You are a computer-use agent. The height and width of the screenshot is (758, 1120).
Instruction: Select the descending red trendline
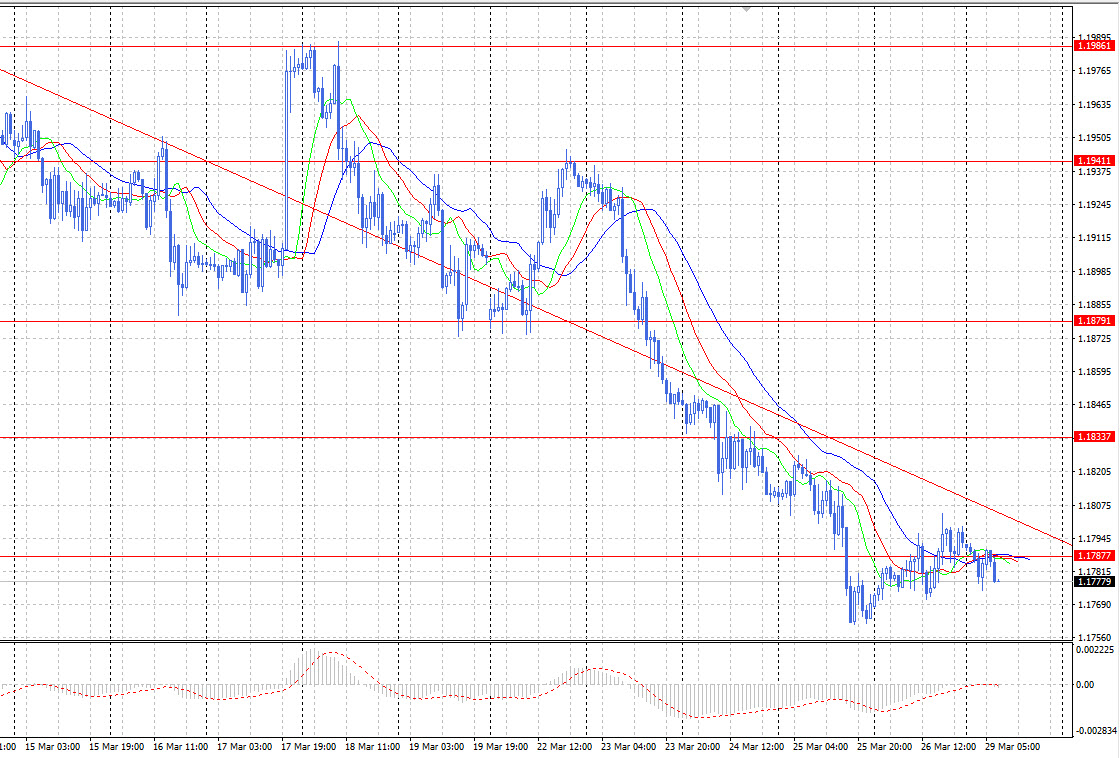point(536,307)
